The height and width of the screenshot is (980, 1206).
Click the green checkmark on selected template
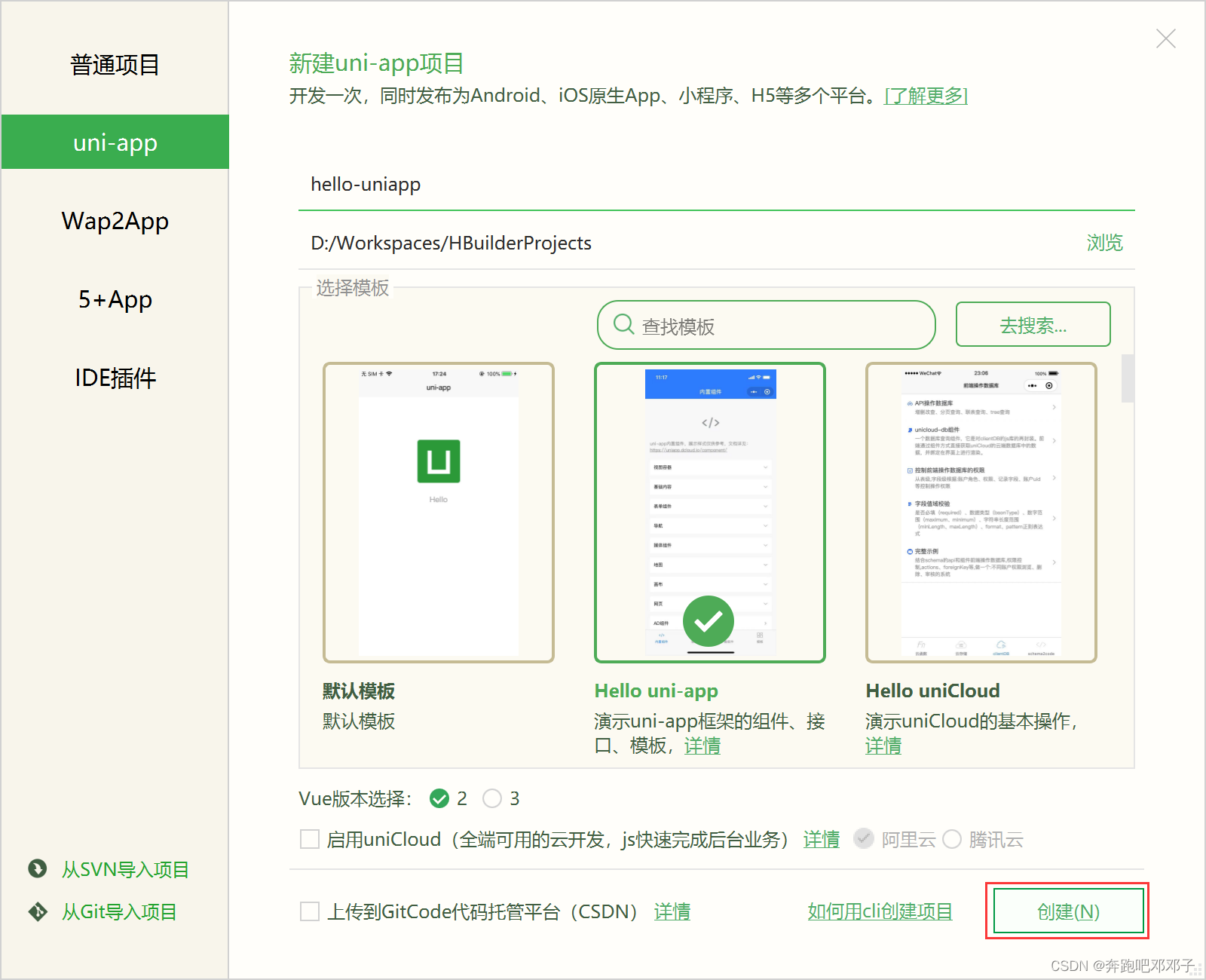pos(709,621)
